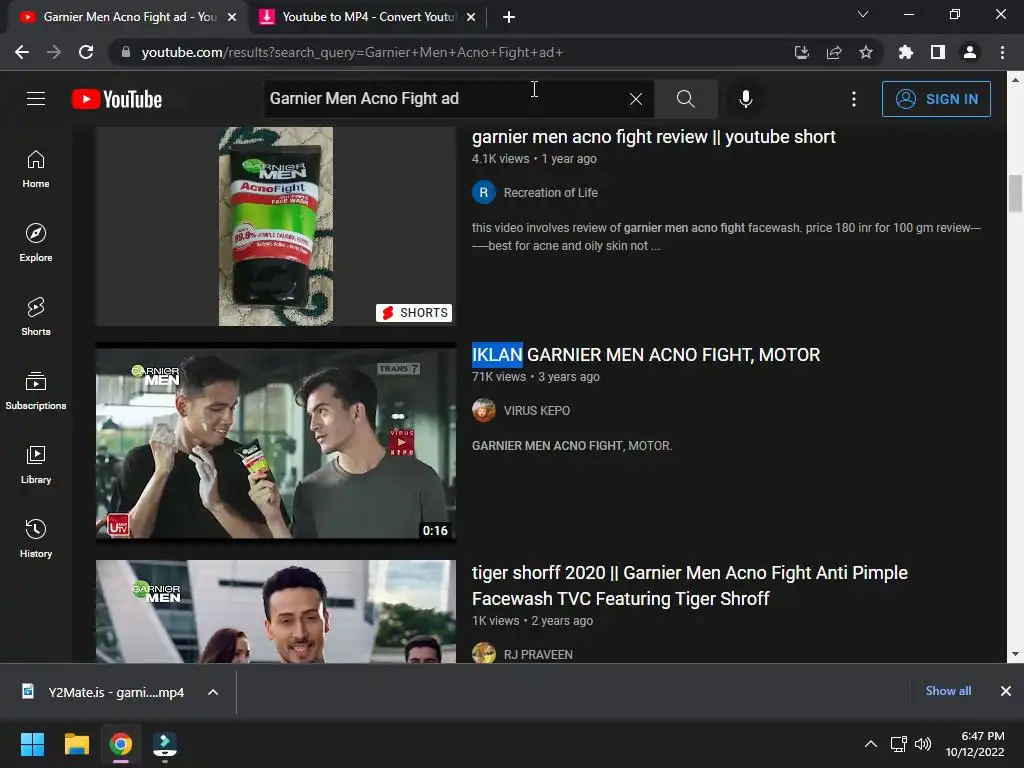Screen dimensions: 1024x768
Task: Open tab search dropdown chevron
Action: tap(863, 14)
